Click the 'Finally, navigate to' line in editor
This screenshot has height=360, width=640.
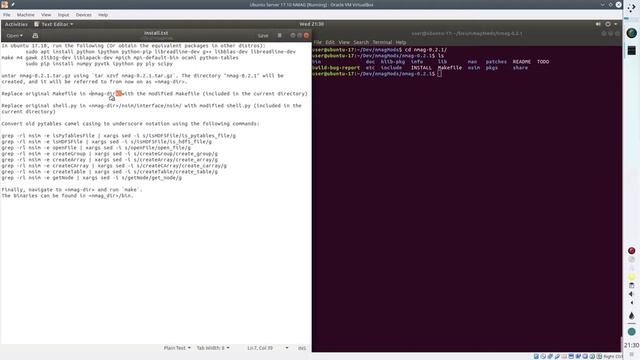pyautogui.click(x=72, y=190)
